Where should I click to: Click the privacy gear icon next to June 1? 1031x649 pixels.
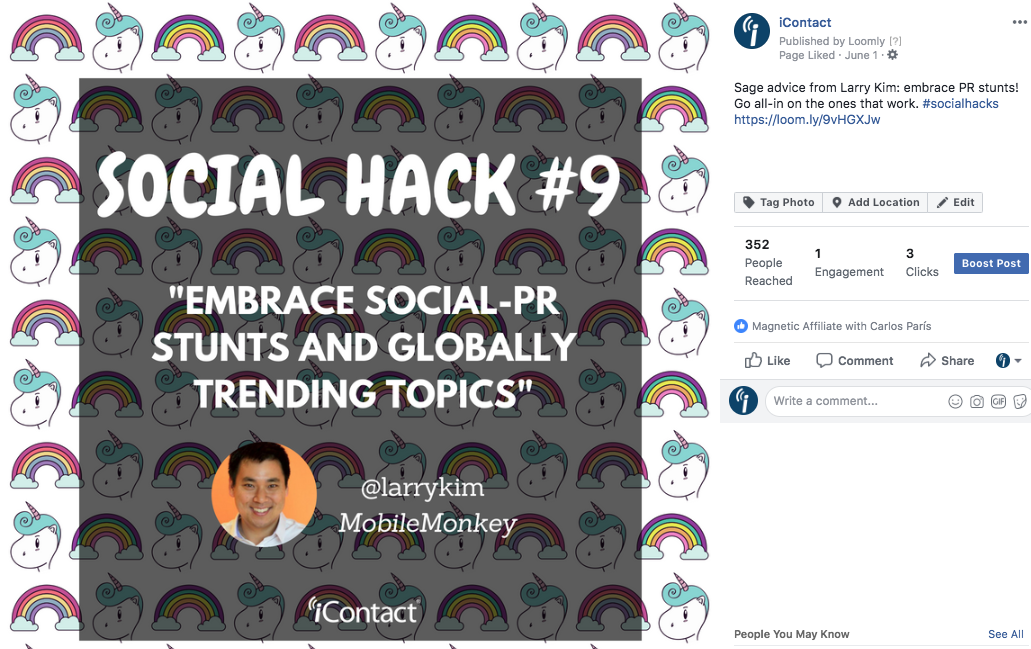pyautogui.click(x=893, y=55)
